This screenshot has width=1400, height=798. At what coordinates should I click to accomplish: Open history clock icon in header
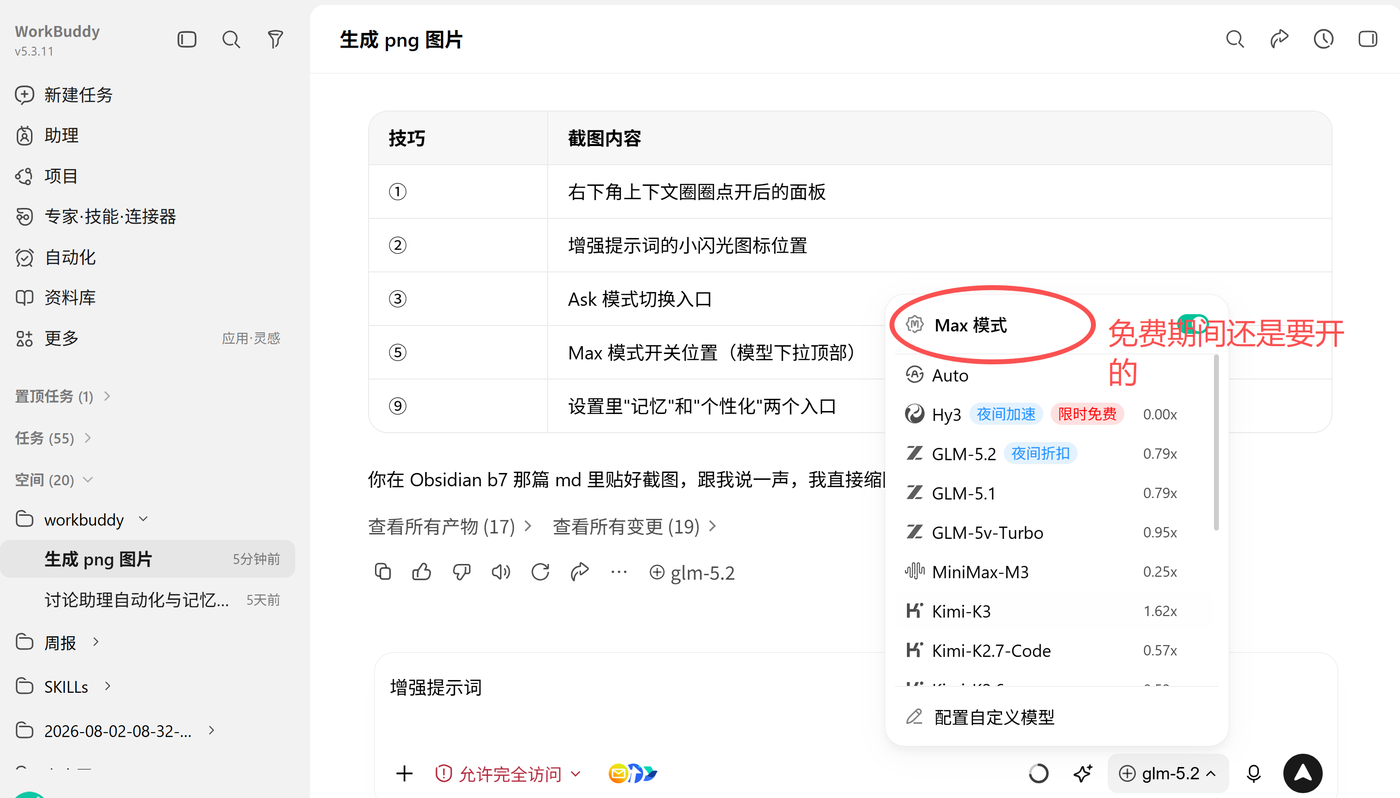(1324, 39)
